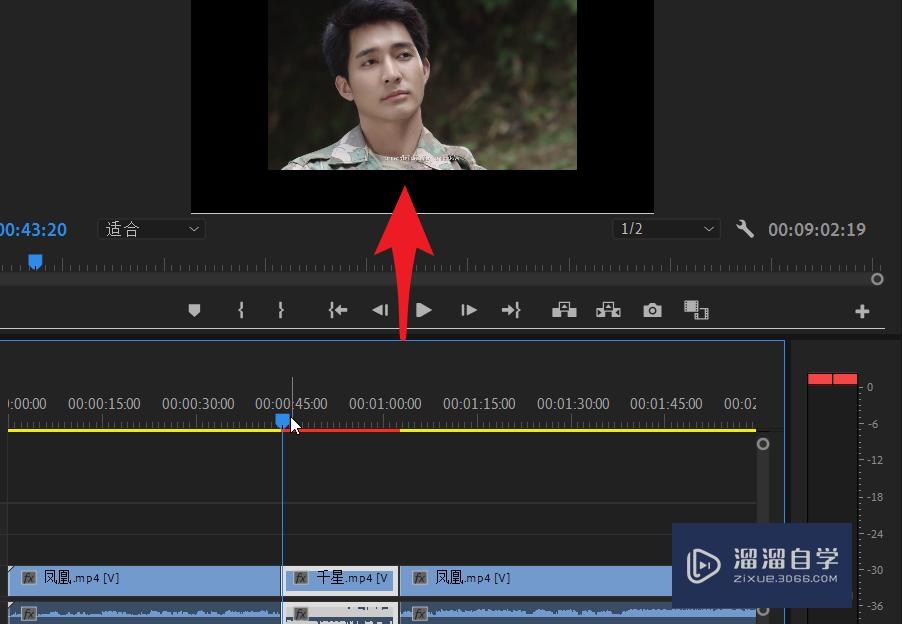Go to In point
This screenshot has width=902, height=624.
[338, 311]
